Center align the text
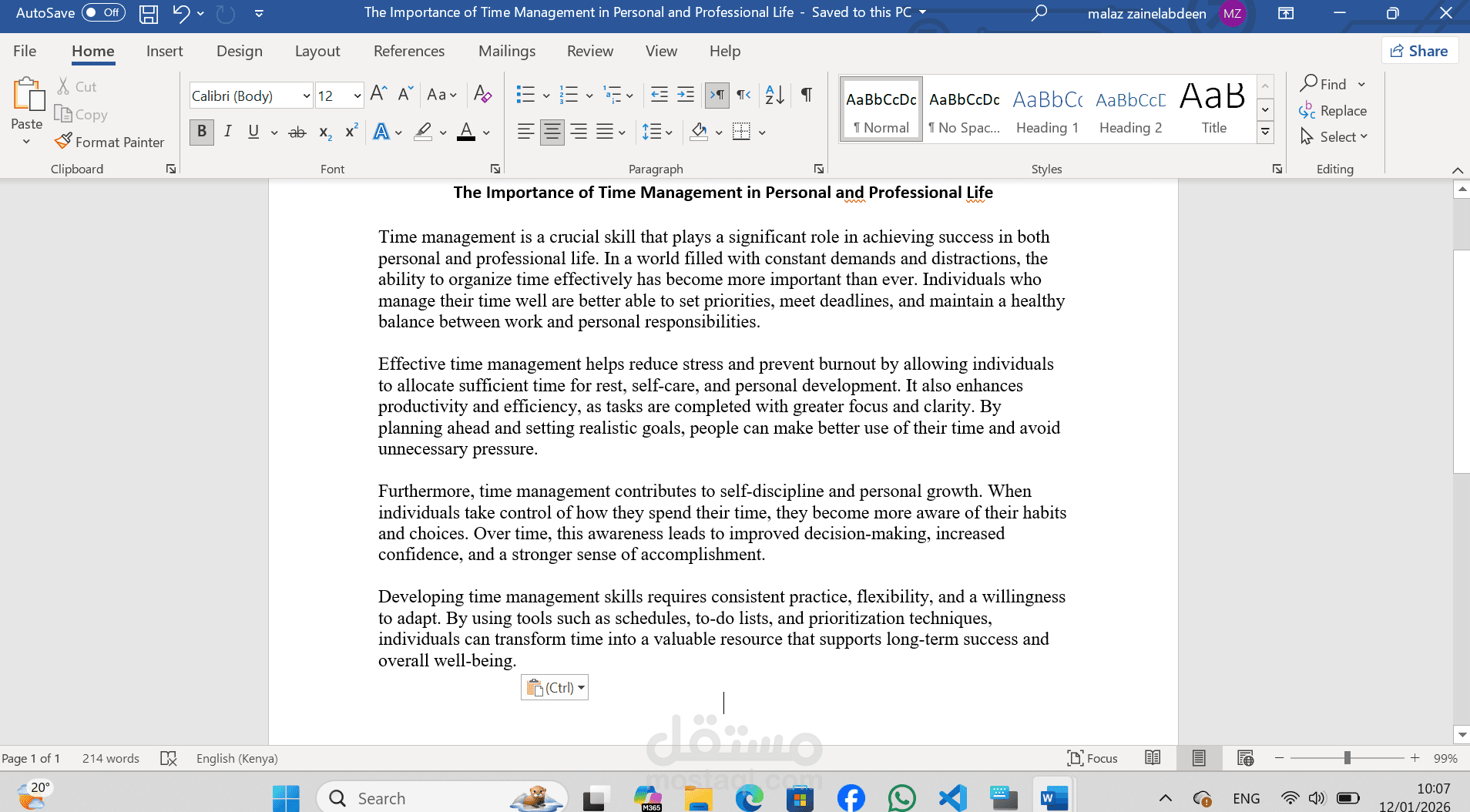This screenshot has height=812, width=1470. click(552, 133)
